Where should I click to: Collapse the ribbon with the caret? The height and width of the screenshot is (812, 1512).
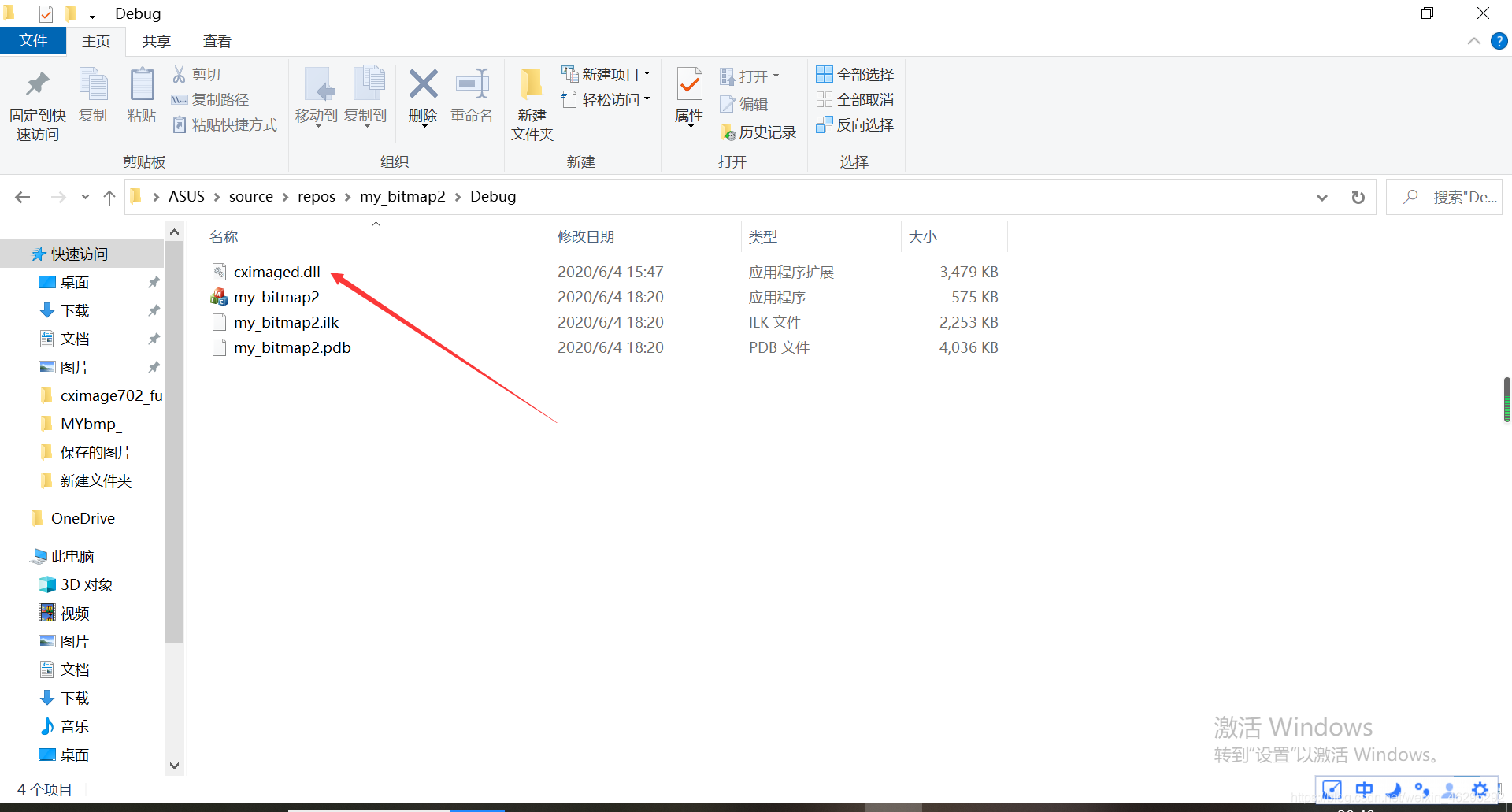point(1474,41)
